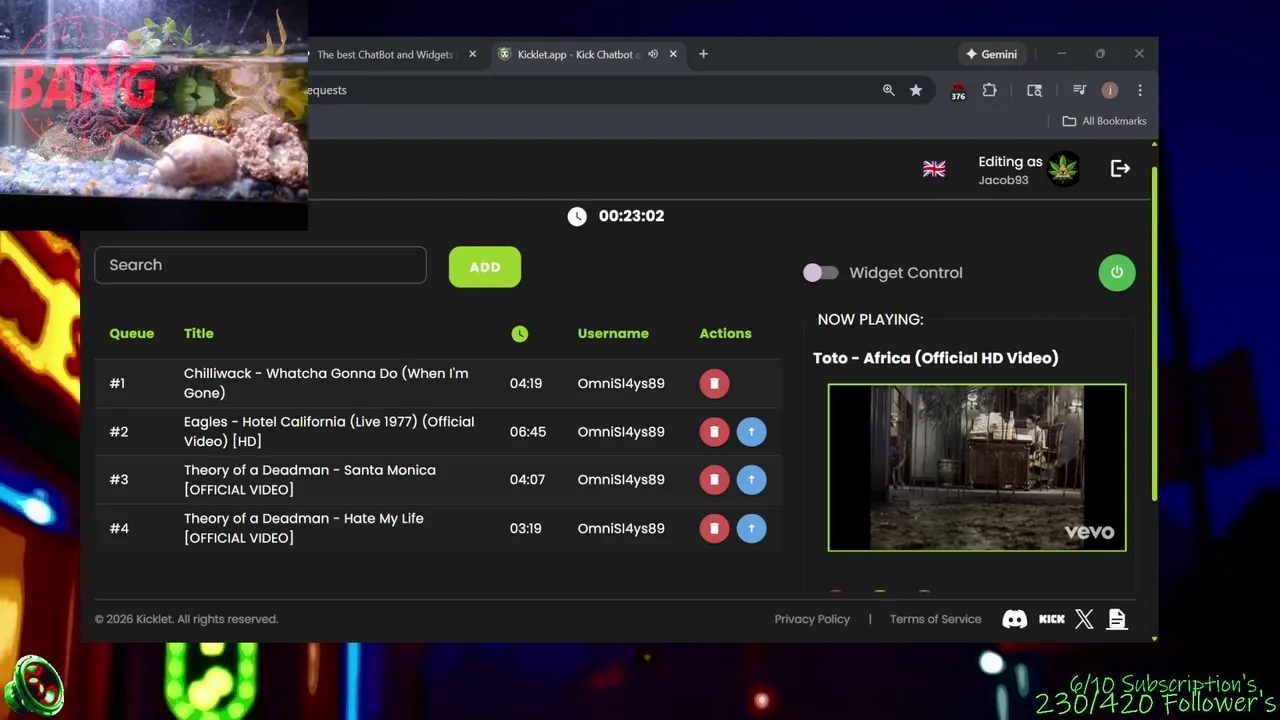
Task: Open the Chrome three-dot menu
Action: click(x=1140, y=90)
